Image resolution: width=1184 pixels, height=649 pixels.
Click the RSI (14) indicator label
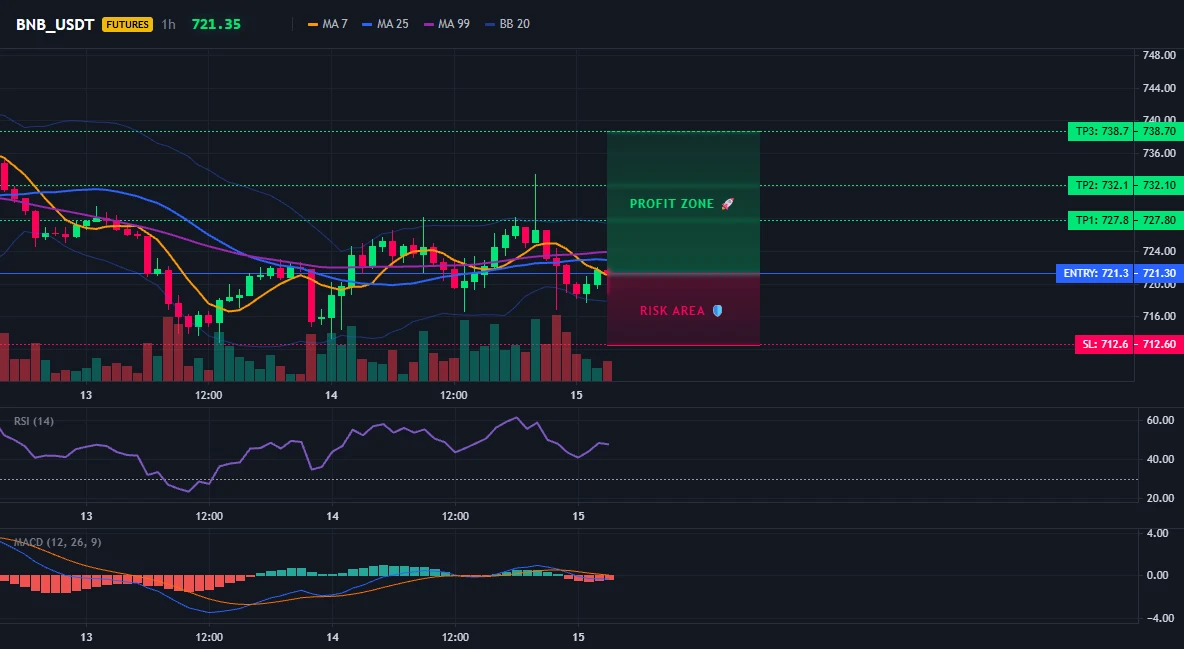tap(34, 421)
